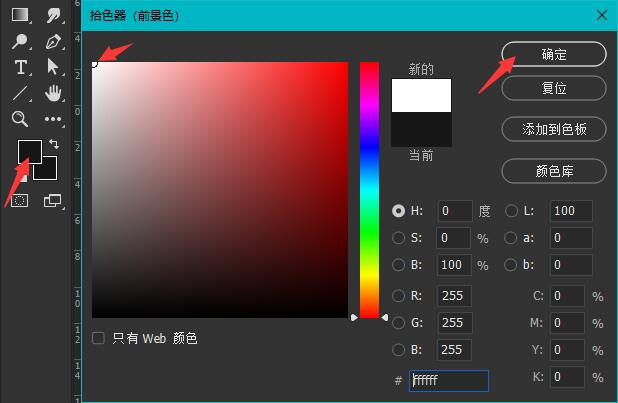Image resolution: width=618 pixels, height=403 pixels.
Task: Click the vertical rainbow hue slider
Action: [x=369, y=190]
